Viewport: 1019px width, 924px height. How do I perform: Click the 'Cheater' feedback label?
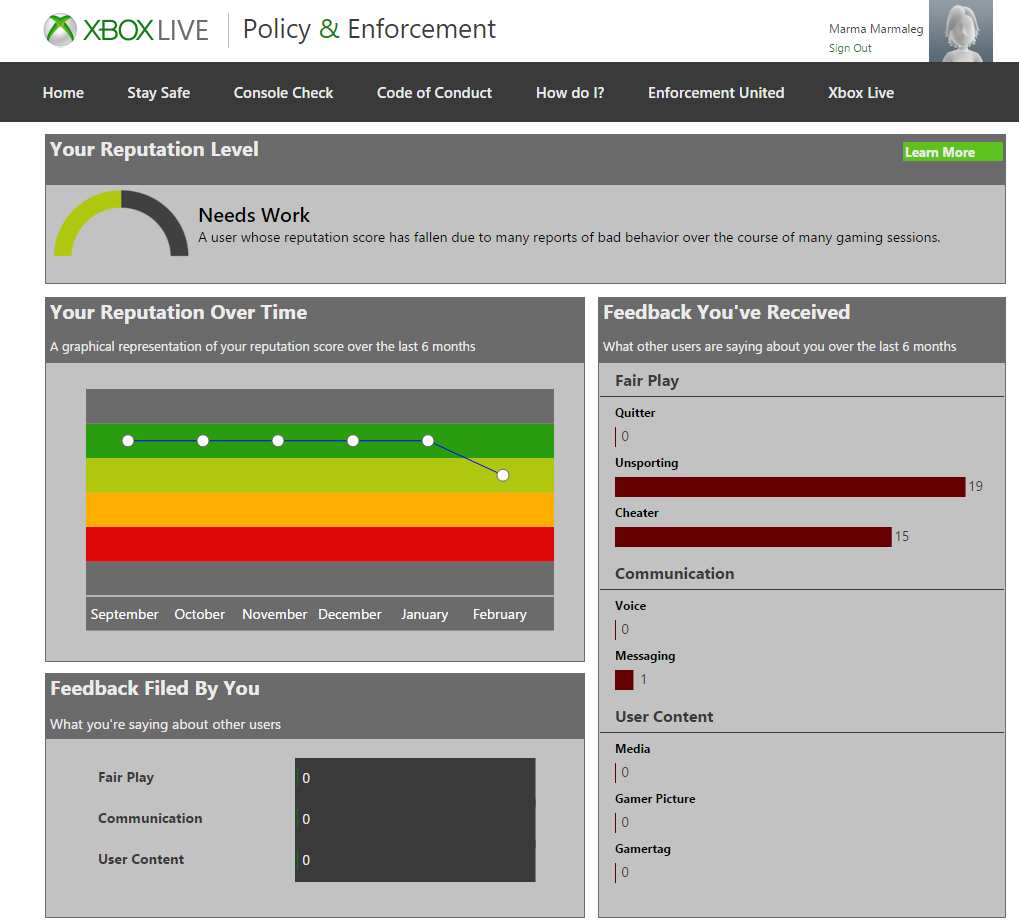click(x=637, y=513)
